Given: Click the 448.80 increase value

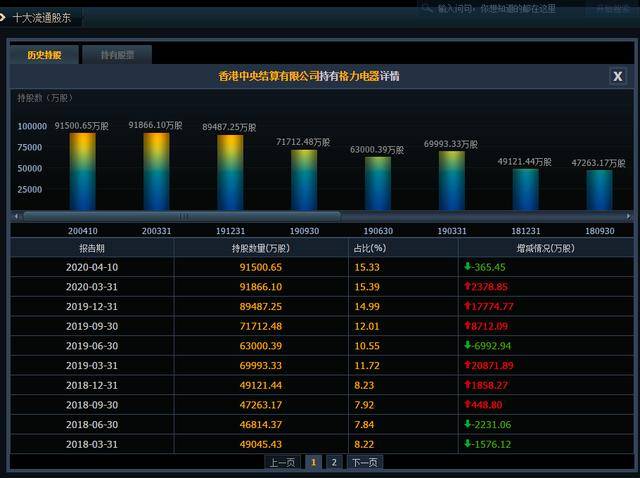Looking at the screenshot, I should (483, 405).
